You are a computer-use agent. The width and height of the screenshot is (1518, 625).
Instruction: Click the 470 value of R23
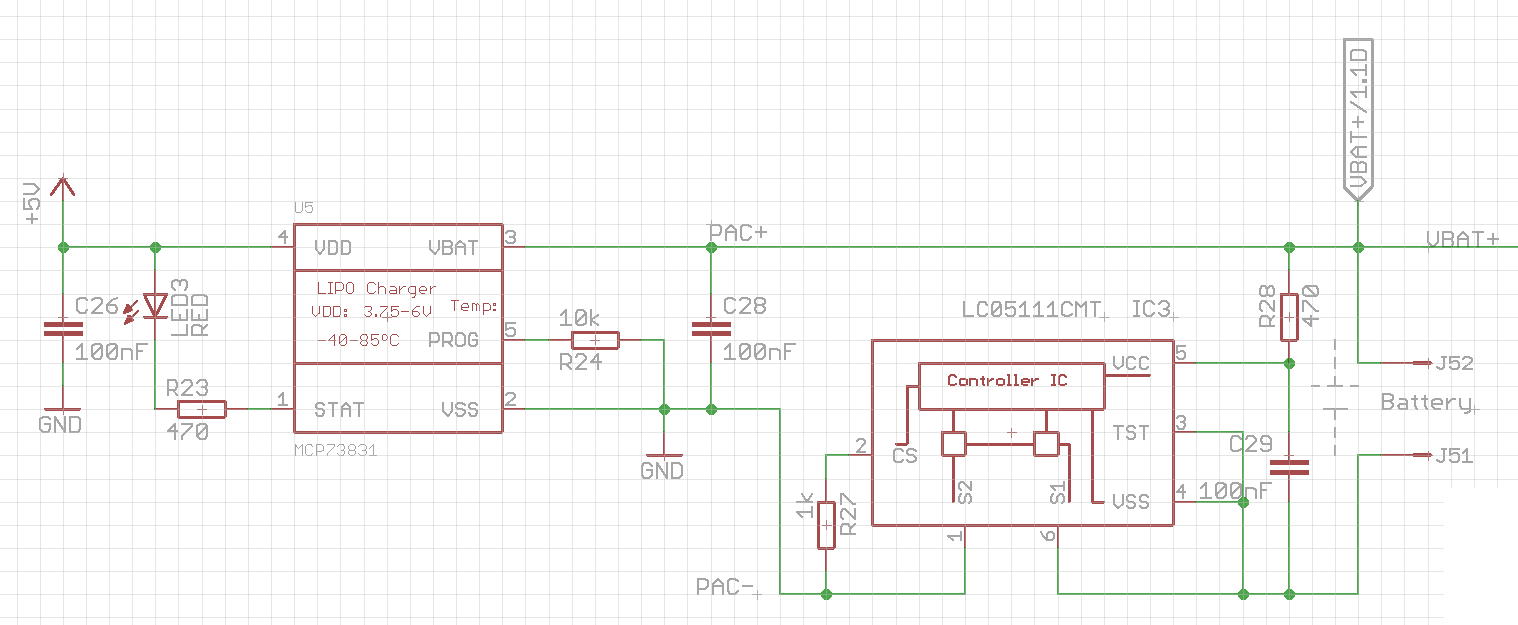click(187, 433)
